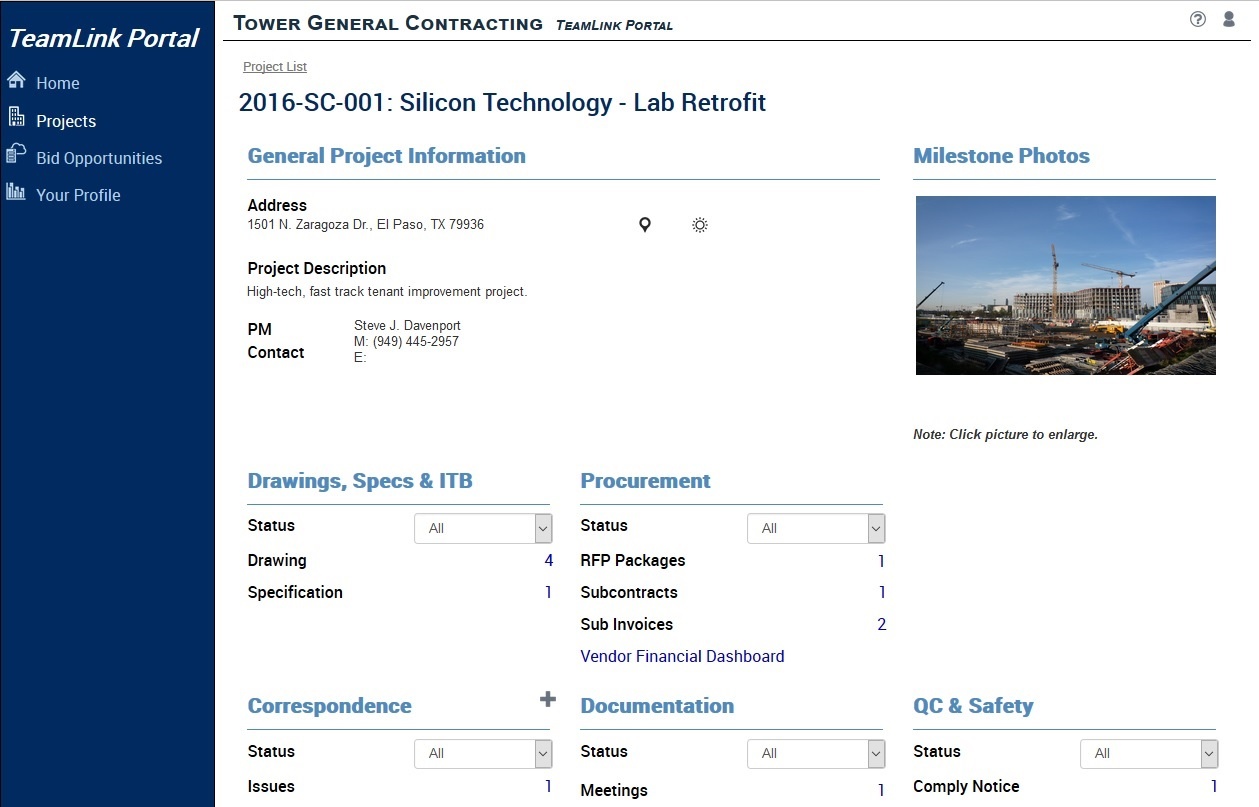
Task: Open the user account icon
Action: pos(1229,19)
